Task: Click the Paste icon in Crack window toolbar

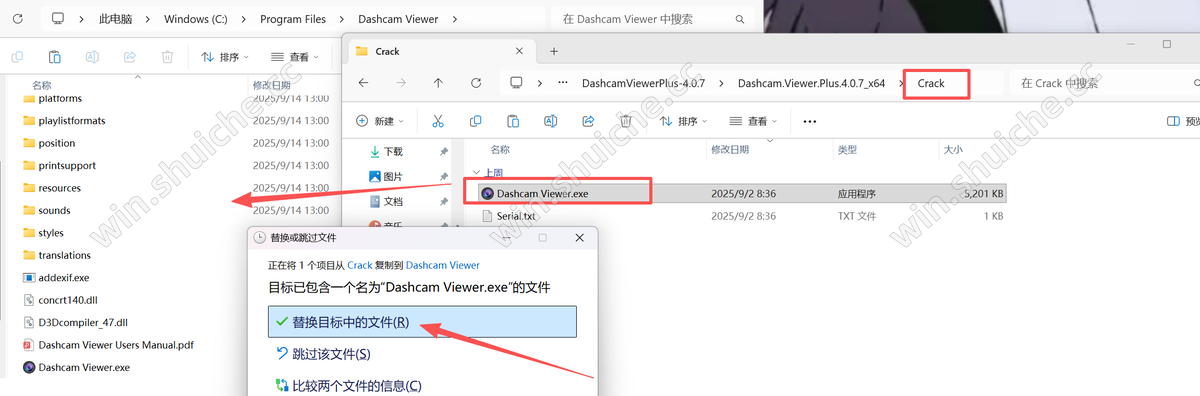Action: click(x=513, y=121)
